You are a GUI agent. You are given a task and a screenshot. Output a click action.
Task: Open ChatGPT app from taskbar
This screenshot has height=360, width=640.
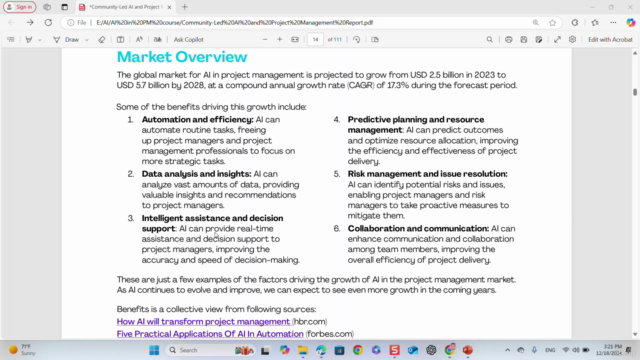coord(431,350)
